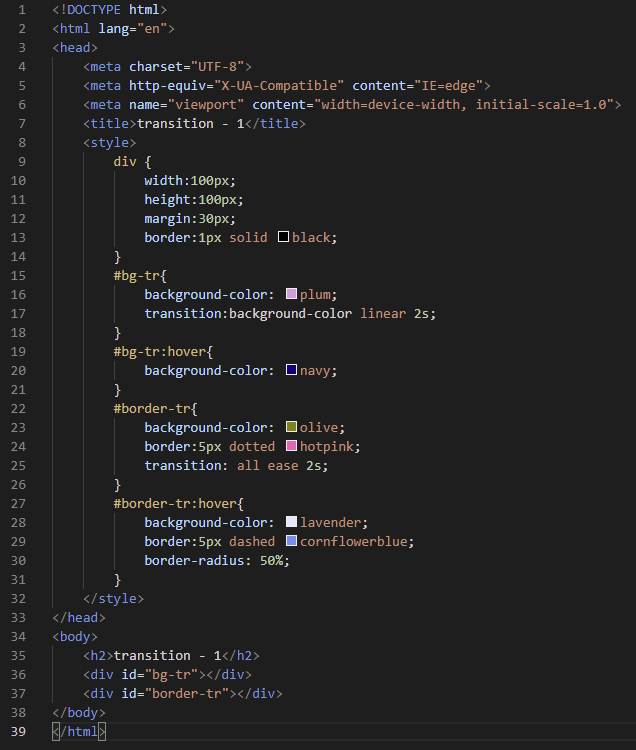Click the "cornflowerblue" color keyword
Image resolution: width=636 pixels, height=750 pixels.
click(x=353, y=542)
